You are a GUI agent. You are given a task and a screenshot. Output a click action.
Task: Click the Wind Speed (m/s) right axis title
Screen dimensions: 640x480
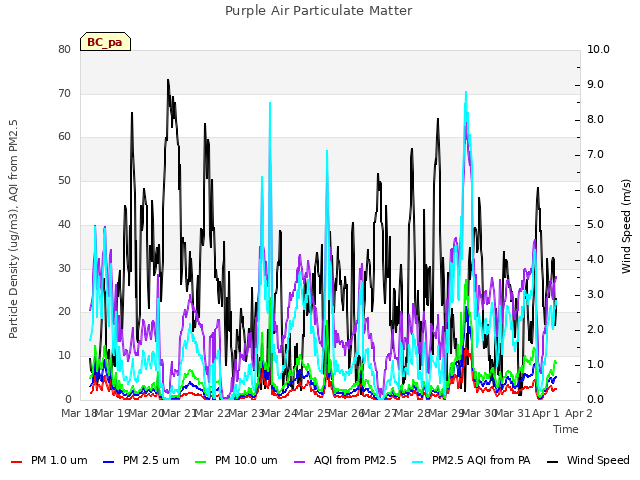[x=626, y=226]
